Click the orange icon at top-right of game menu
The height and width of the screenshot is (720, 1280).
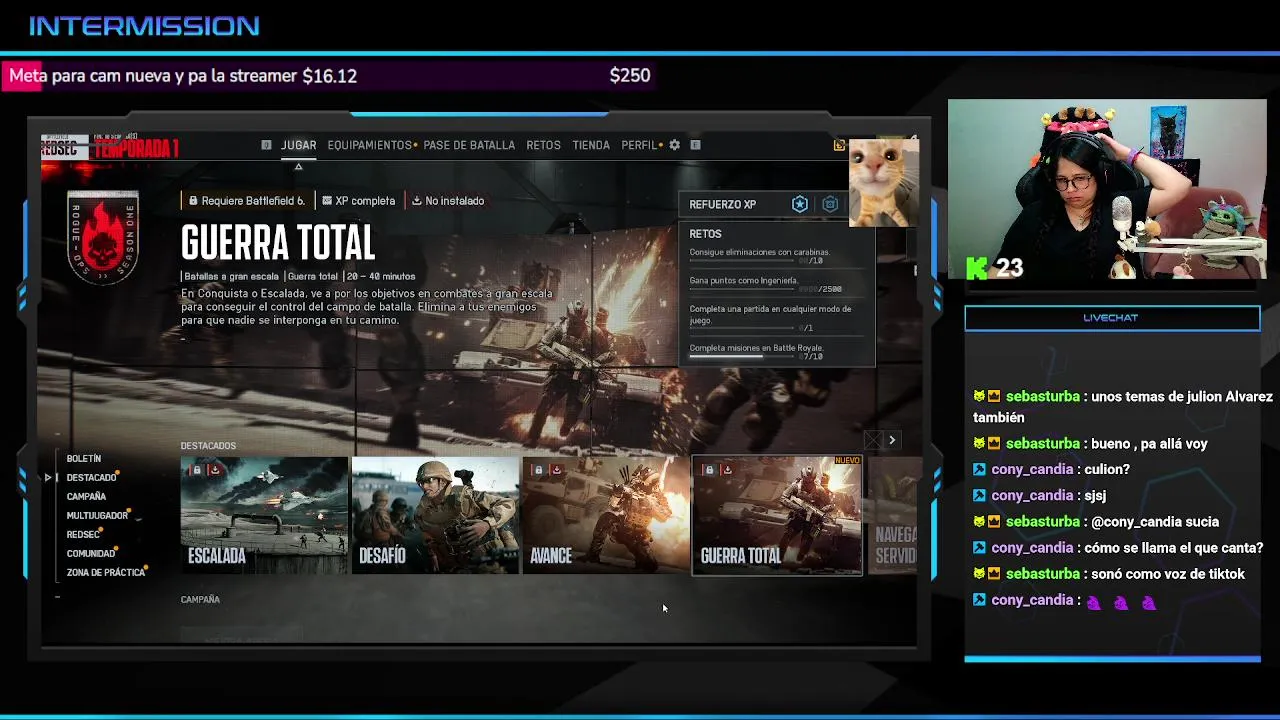pyautogui.click(x=839, y=146)
